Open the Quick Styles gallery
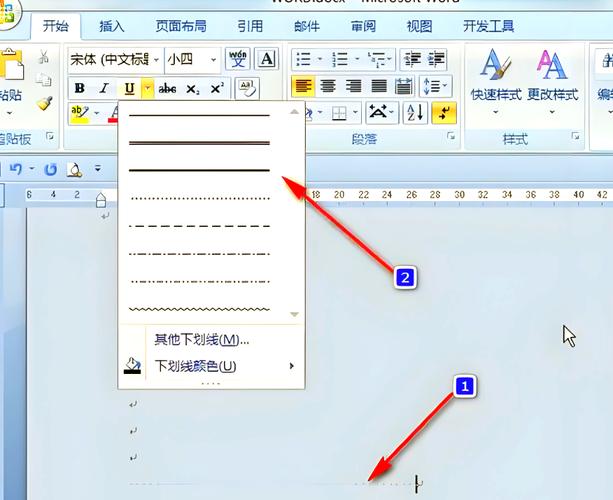Screen dimensions: 613x500 point(496,82)
